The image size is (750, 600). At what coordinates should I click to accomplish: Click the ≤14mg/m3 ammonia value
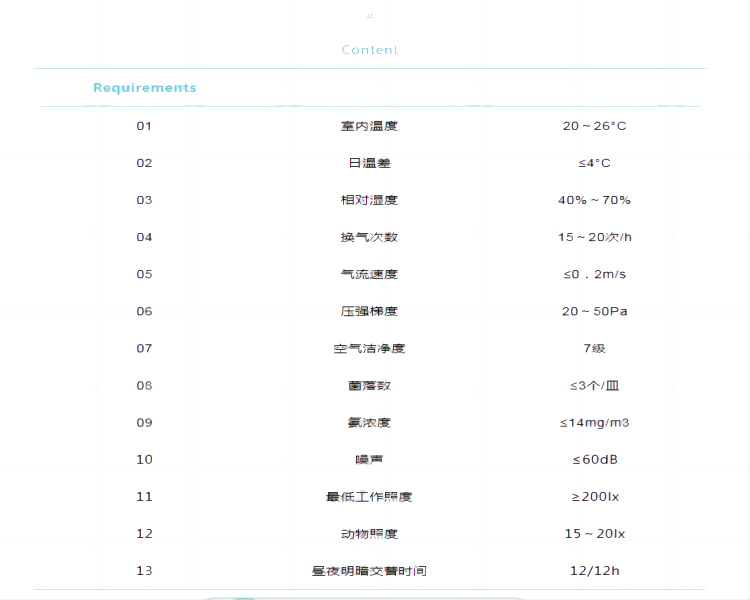[594, 422]
